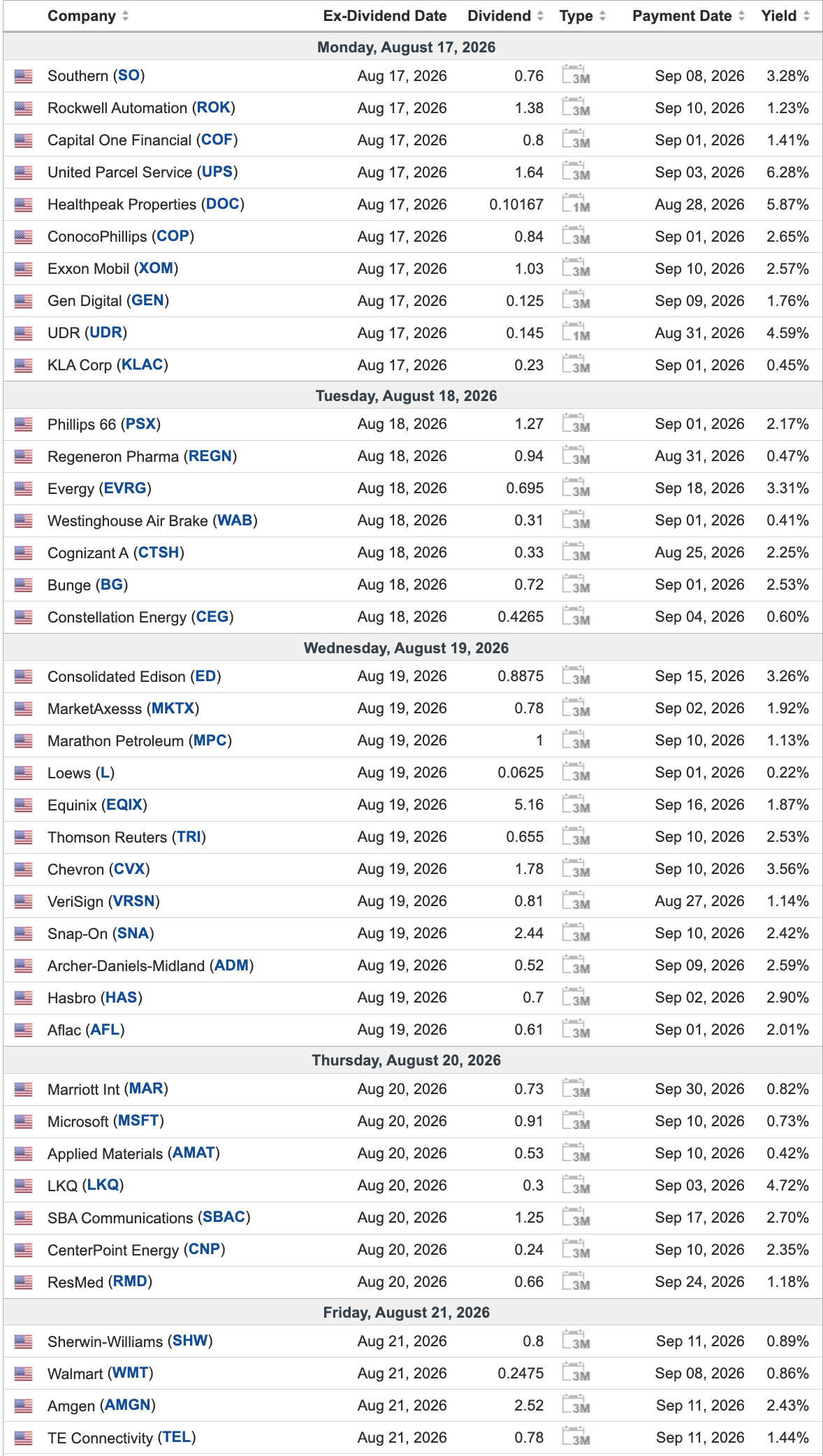The height and width of the screenshot is (1456, 823).
Task: Open the SBAC ticker link
Action: (224, 1217)
